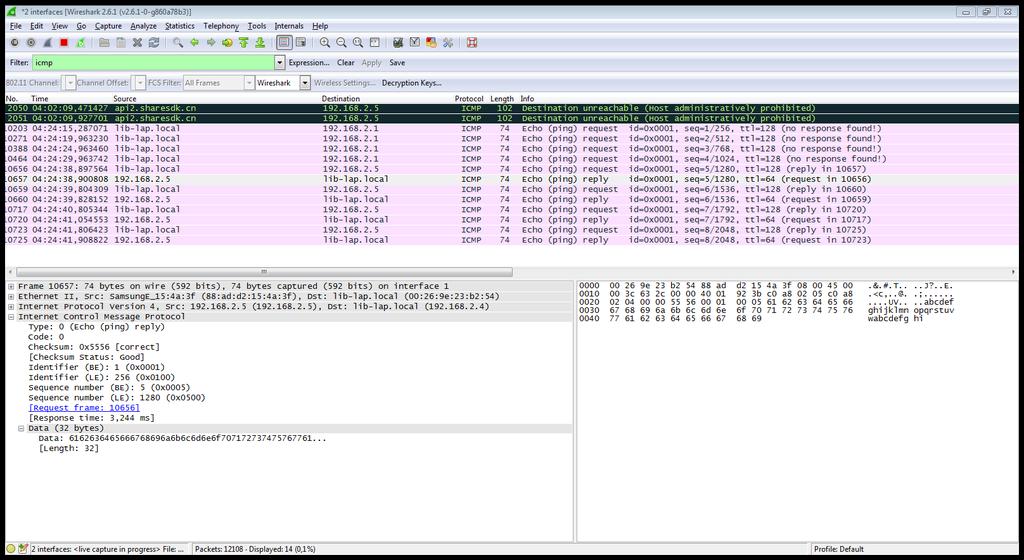The width and height of the screenshot is (1024, 560).
Task: Open the Statistics menu
Action: (x=180, y=26)
